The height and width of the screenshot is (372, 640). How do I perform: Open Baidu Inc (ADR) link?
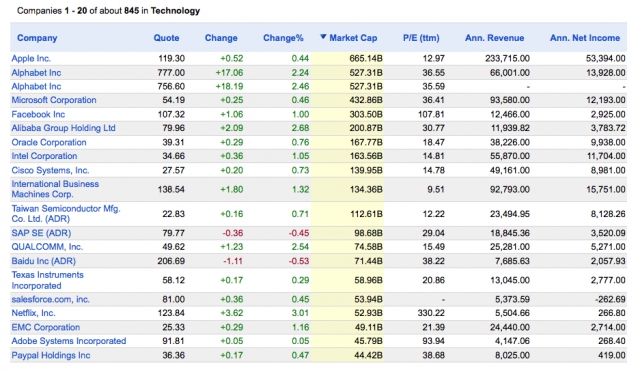pyautogui.click(x=43, y=261)
